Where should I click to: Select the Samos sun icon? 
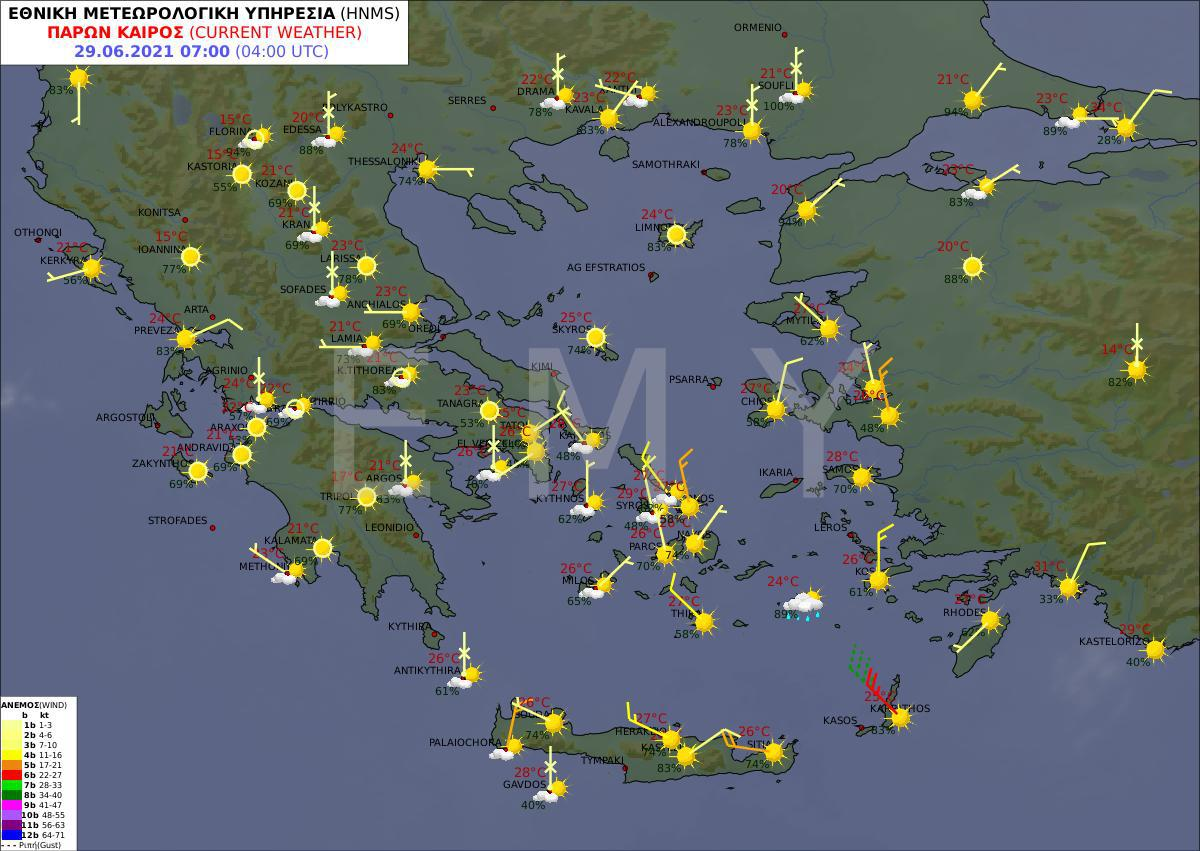click(x=861, y=478)
